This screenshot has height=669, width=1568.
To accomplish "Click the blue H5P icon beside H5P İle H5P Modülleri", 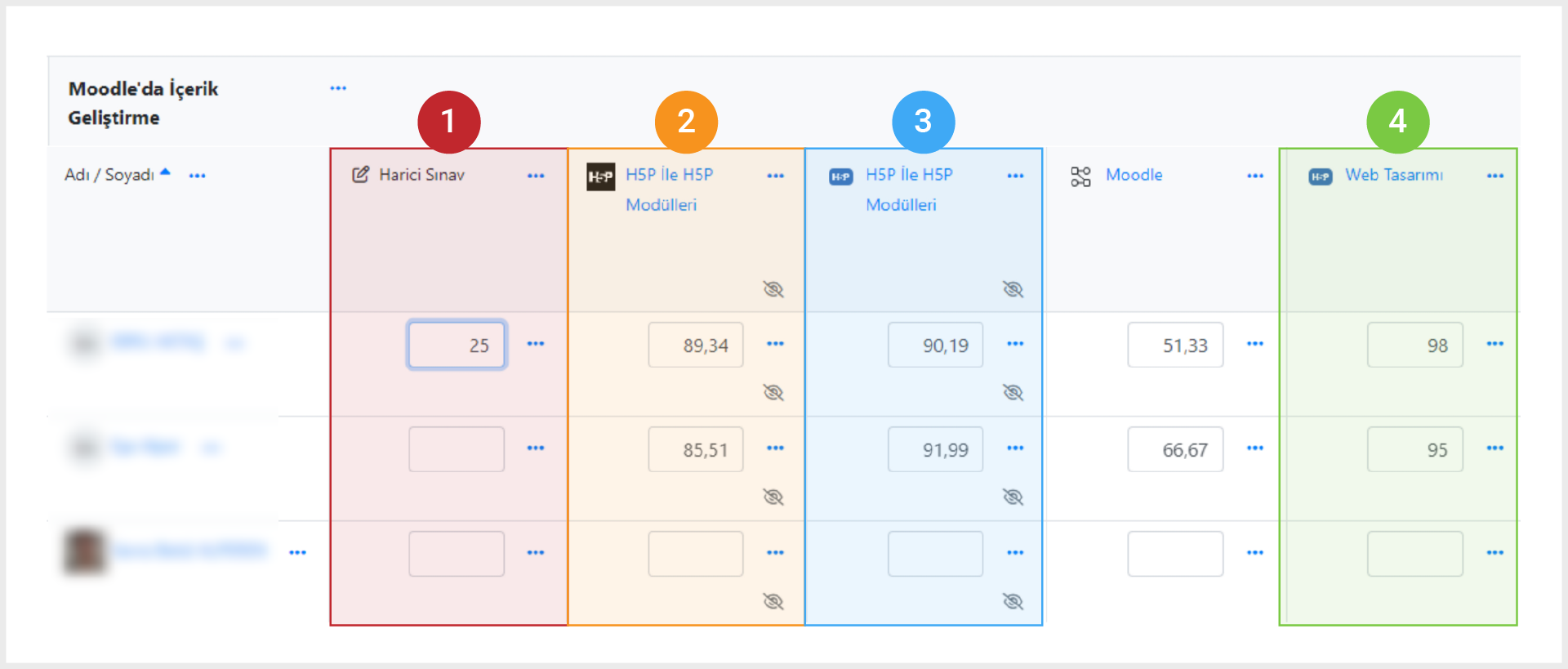I will pyautogui.click(x=840, y=176).
